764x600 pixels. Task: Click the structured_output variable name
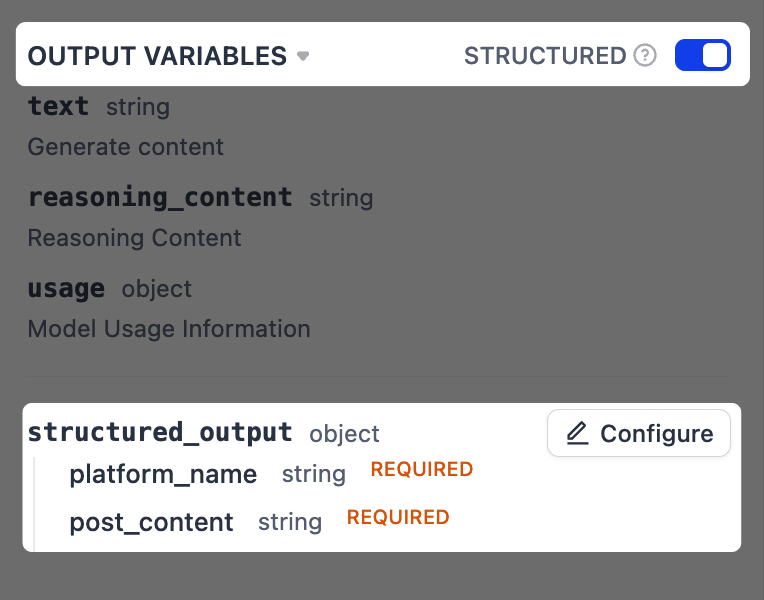point(160,433)
